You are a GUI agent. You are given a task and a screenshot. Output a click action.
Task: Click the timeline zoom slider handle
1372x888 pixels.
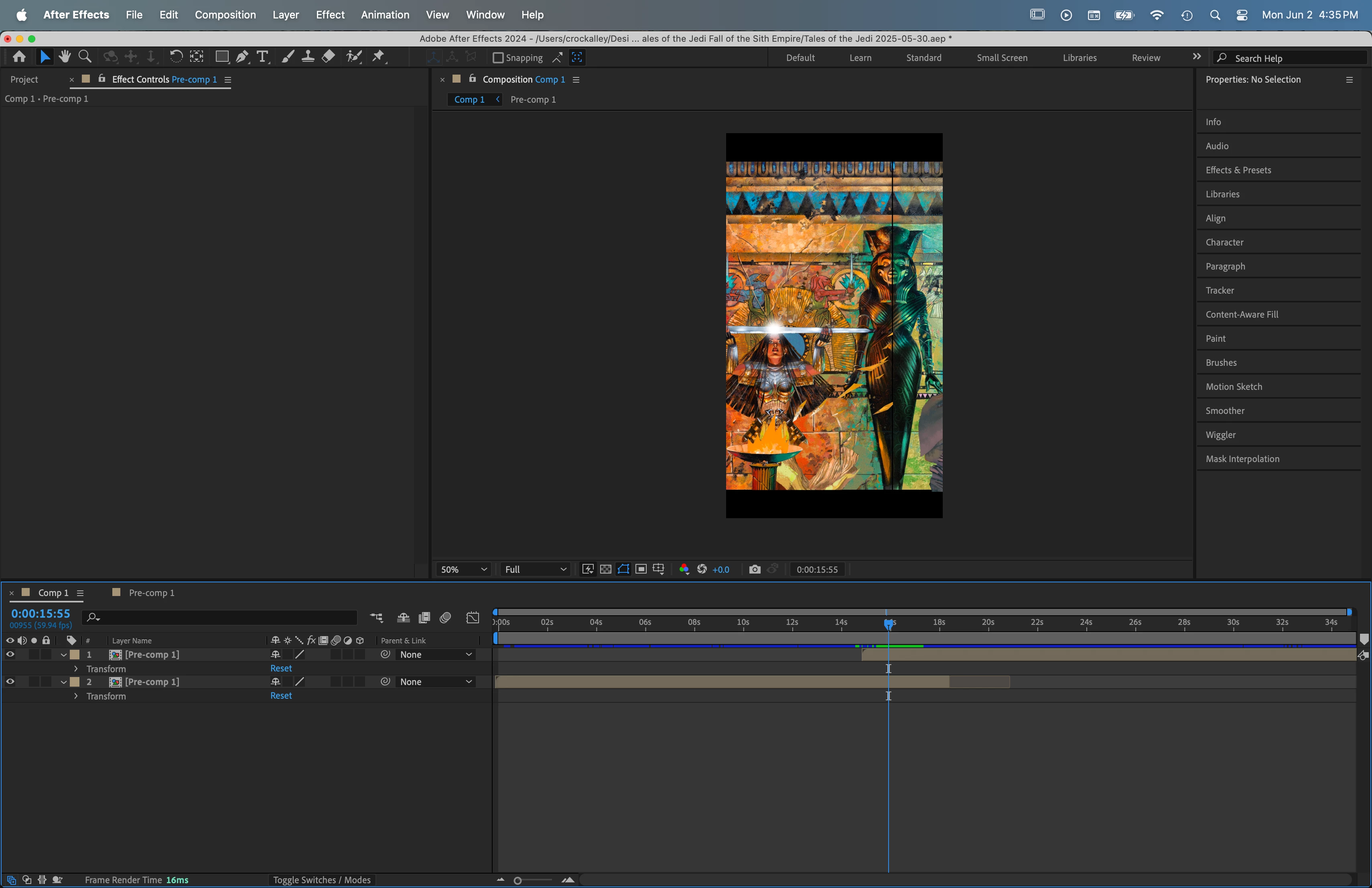pyautogui.click(x=518, y=880)
